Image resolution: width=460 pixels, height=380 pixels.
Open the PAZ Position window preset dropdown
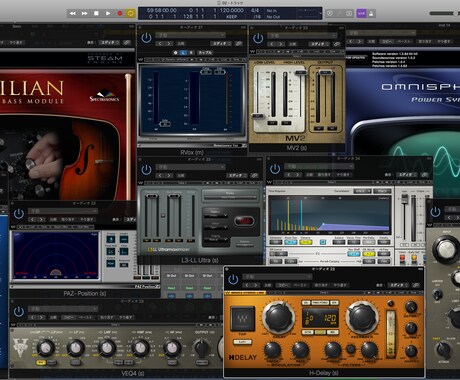pyautogui.click(x=63, y=211)
